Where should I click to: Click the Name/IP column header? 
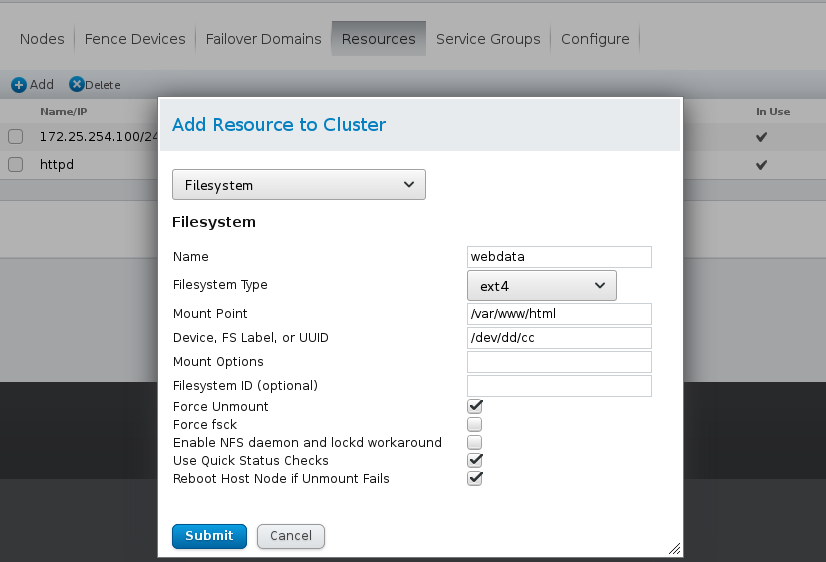[x=64, y=112]
